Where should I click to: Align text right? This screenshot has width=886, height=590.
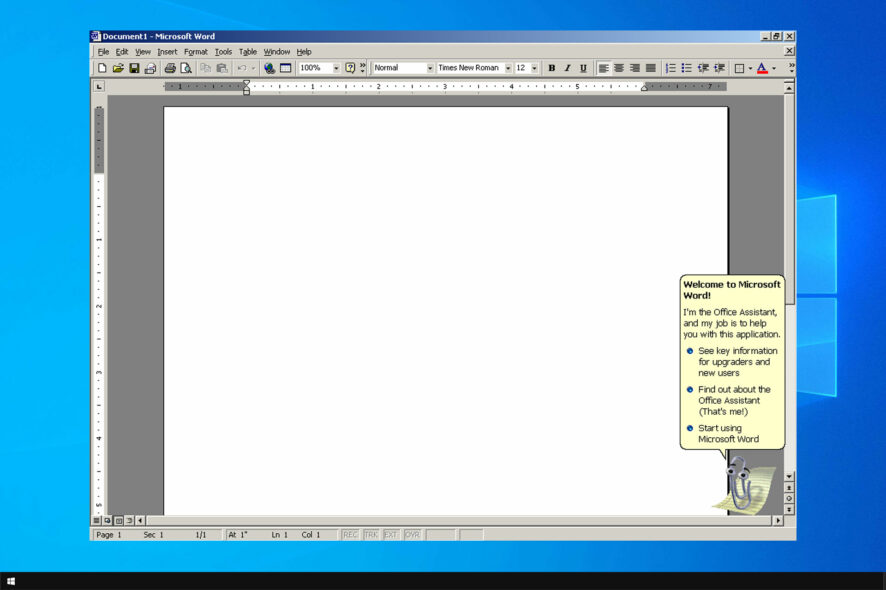tap(635, 68)
